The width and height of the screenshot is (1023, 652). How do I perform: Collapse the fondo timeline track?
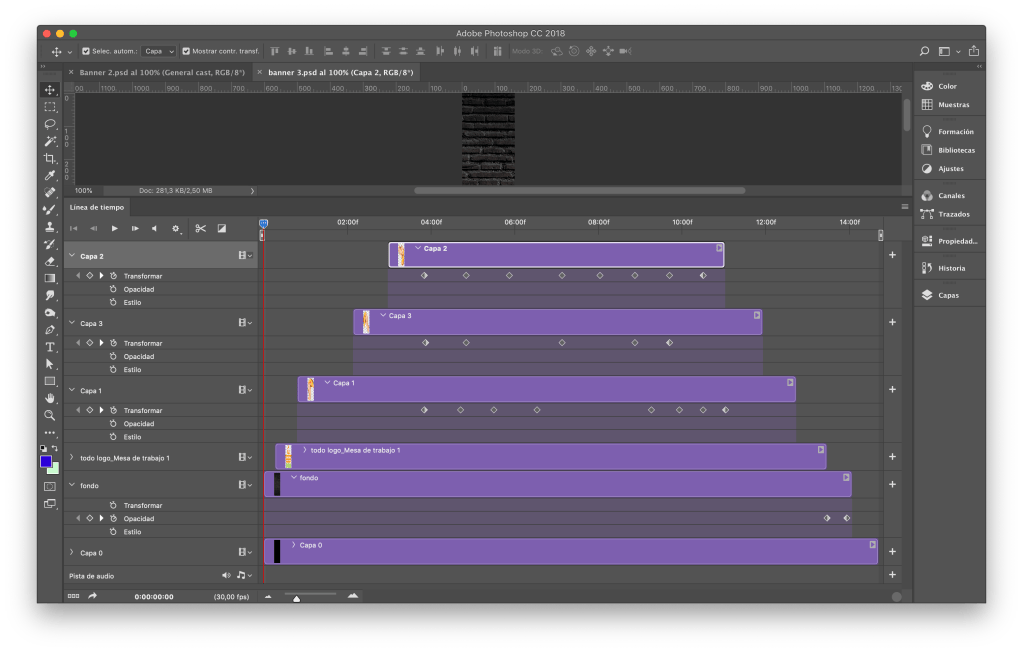[72, 485]
